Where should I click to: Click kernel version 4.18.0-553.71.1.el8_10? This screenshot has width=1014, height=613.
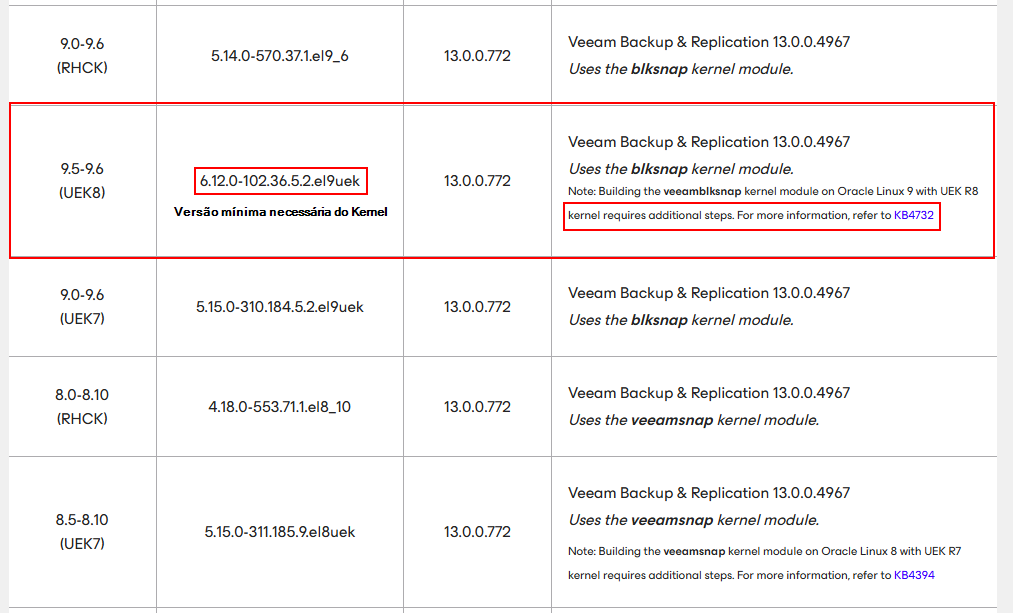[280, 407]
